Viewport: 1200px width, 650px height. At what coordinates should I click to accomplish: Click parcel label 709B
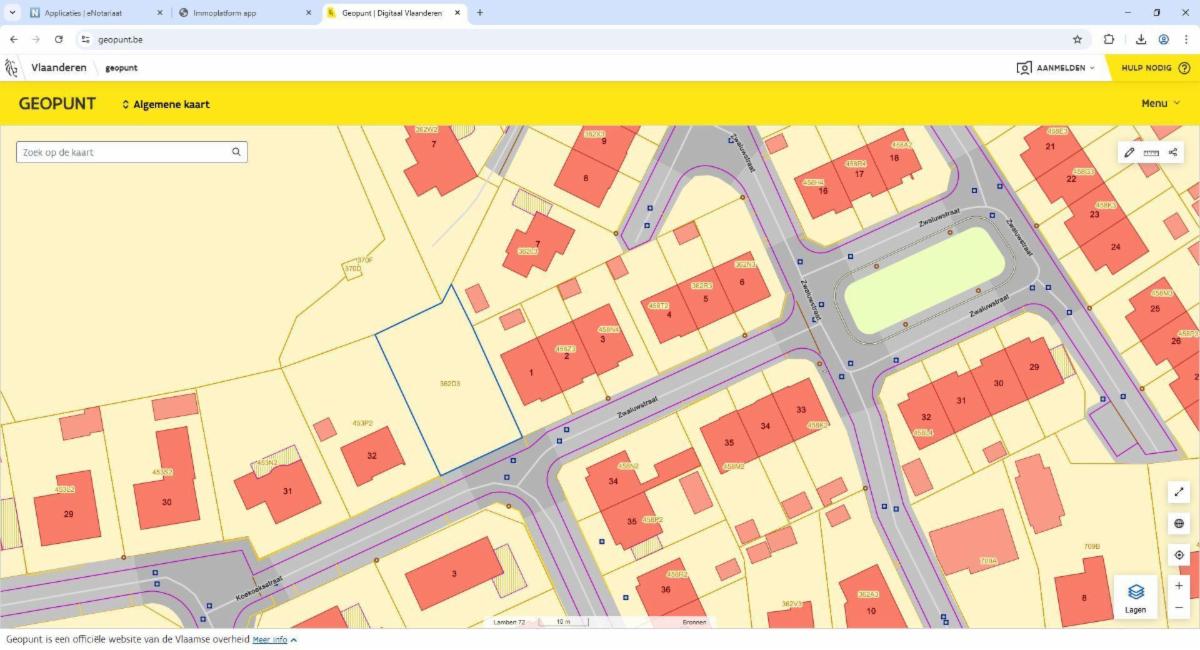pos(1092,547)
